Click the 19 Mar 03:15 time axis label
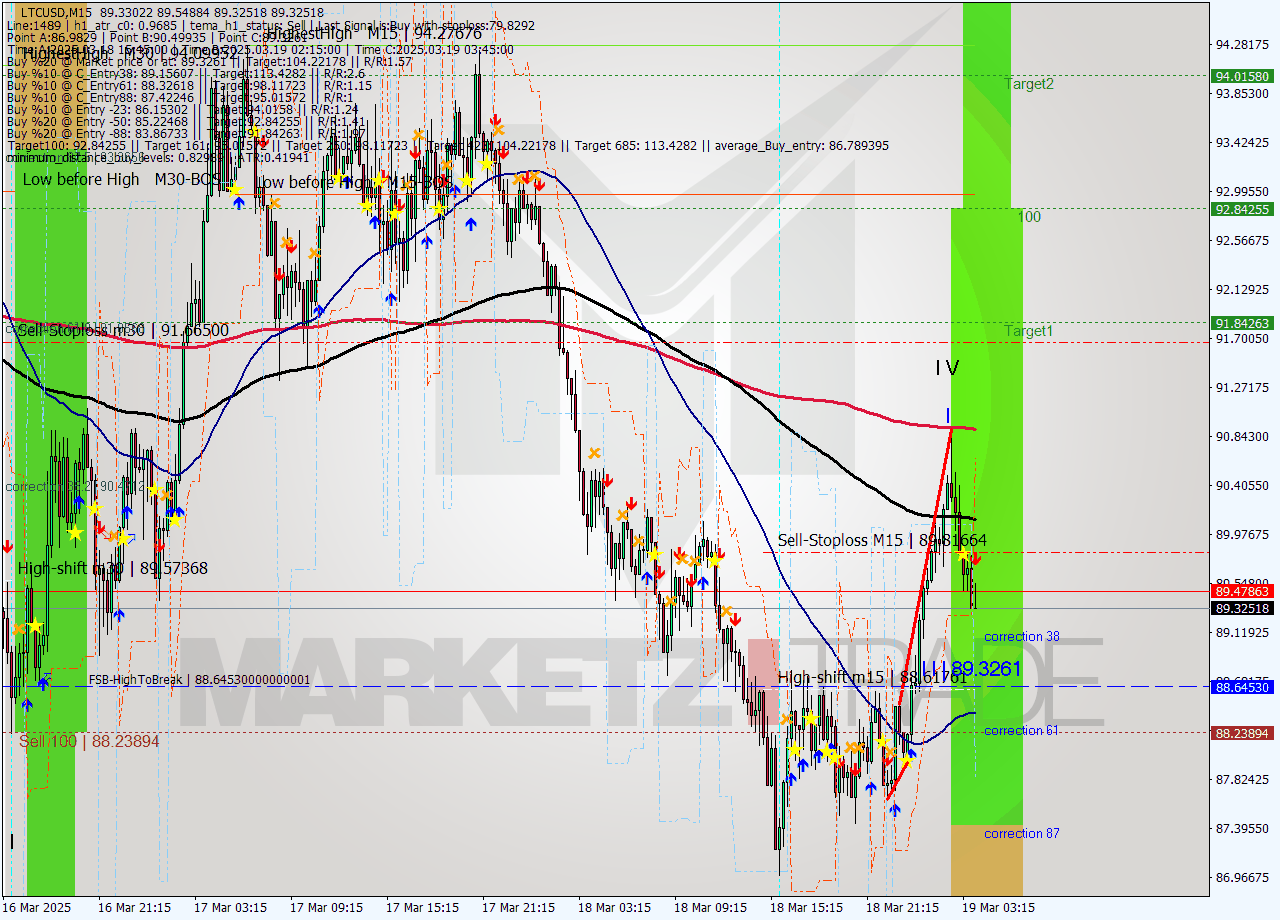This screenshot has width=1280, height=920. (1001, 908)
